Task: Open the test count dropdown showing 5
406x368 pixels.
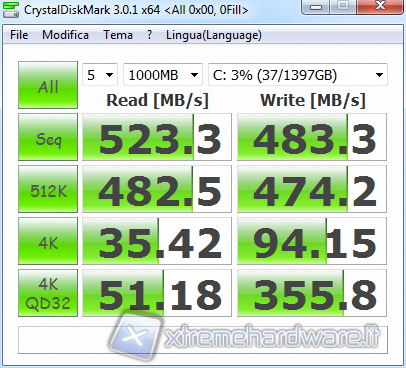Action: click(100, 75)
